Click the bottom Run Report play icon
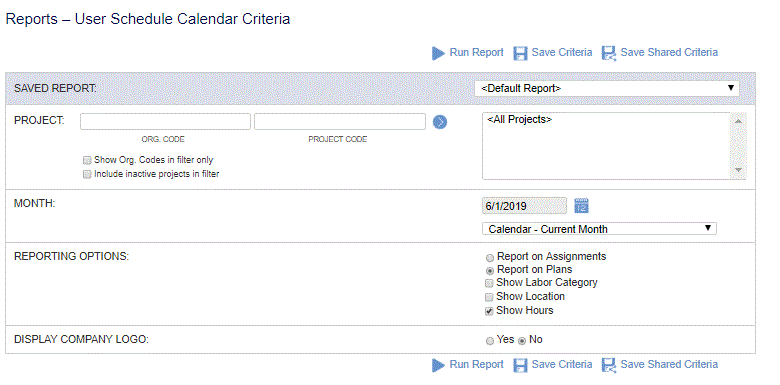This screenshot has height=385, width=780. coord(438,366)
